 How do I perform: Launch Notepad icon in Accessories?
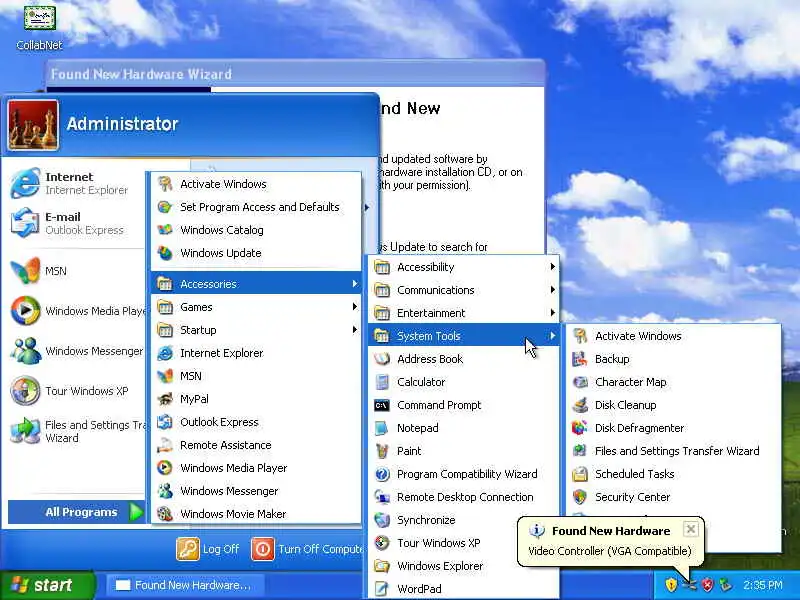point(382,428)
